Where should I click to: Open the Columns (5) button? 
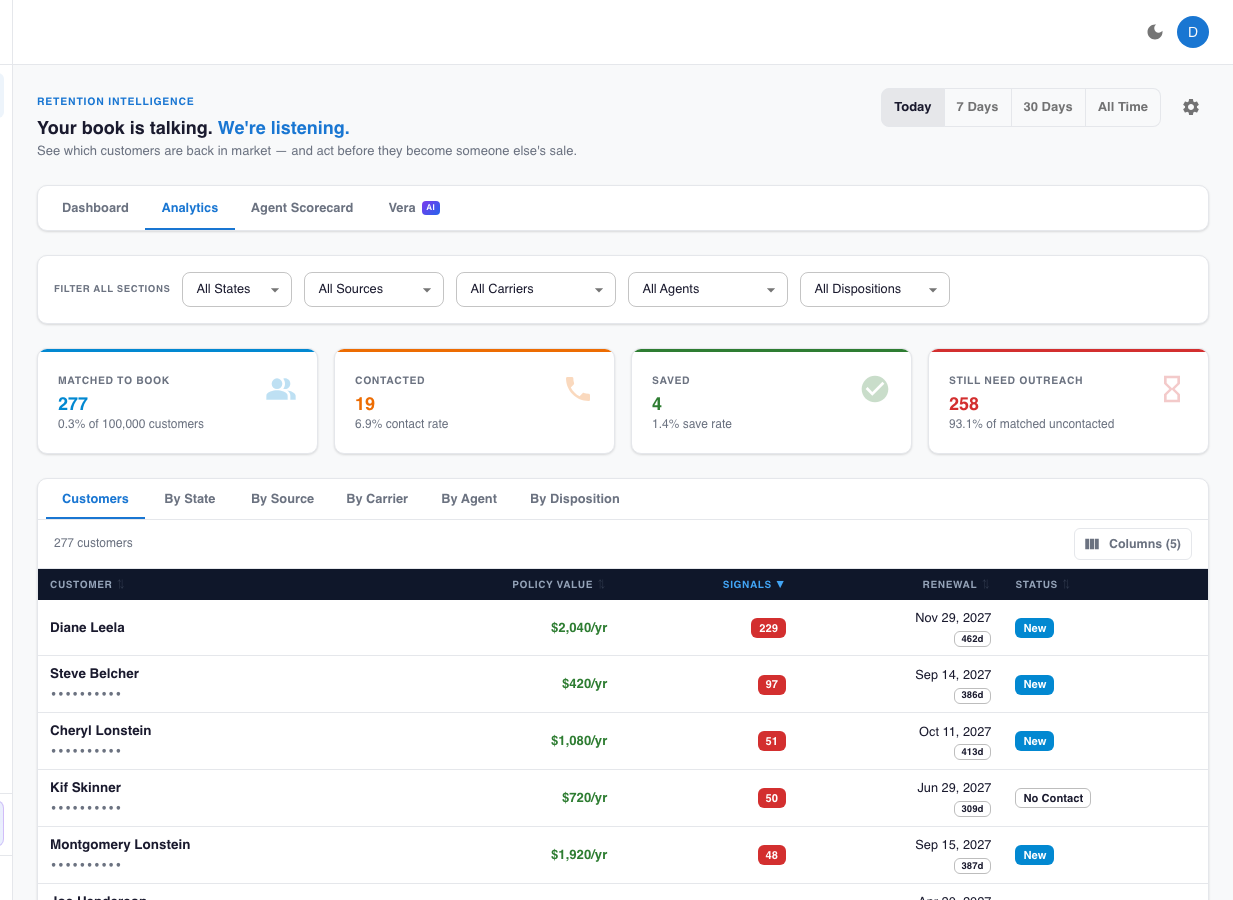click(x=1133, y=544)
